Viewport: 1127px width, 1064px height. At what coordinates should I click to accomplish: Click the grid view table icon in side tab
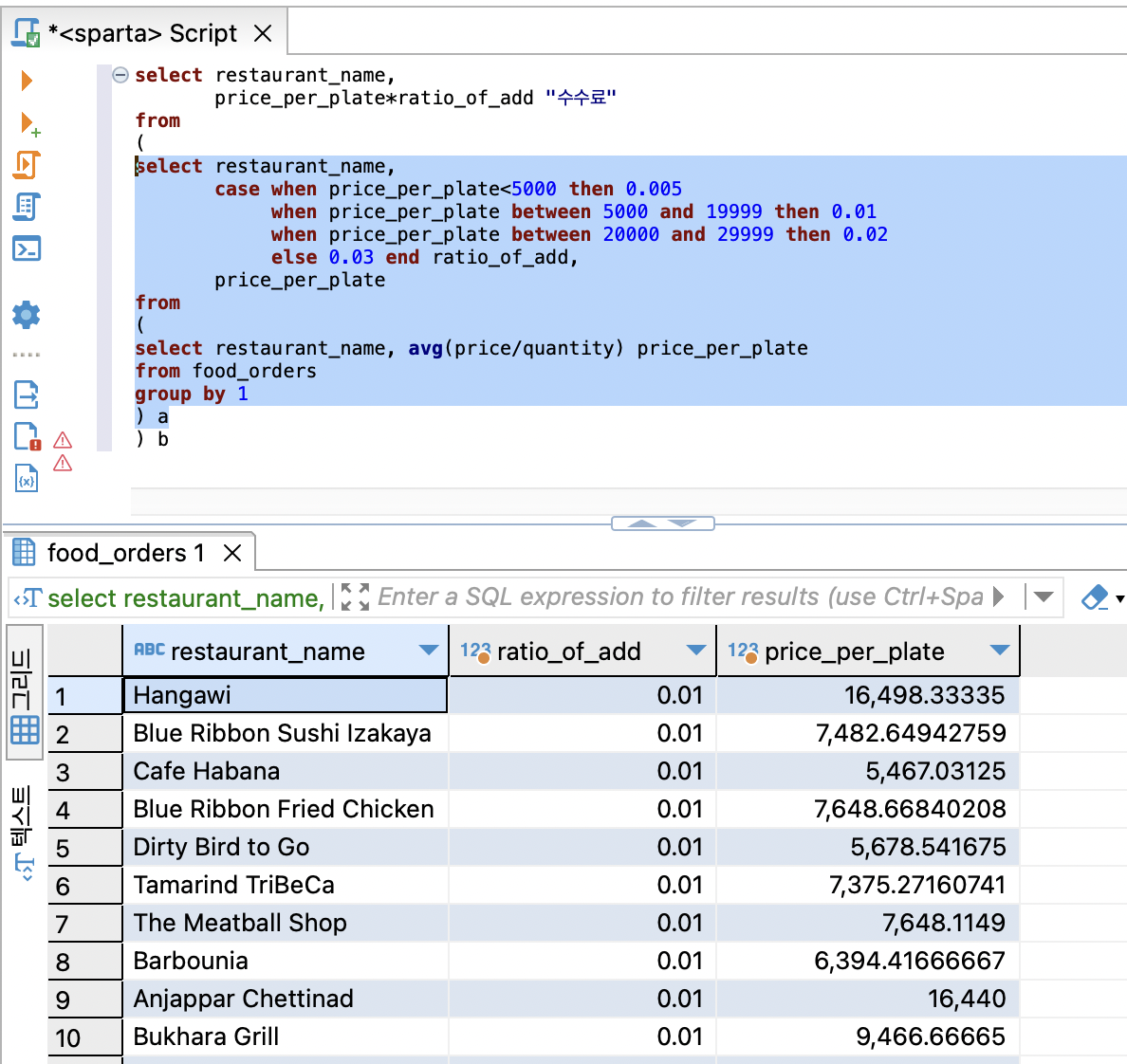click(25, 730)
